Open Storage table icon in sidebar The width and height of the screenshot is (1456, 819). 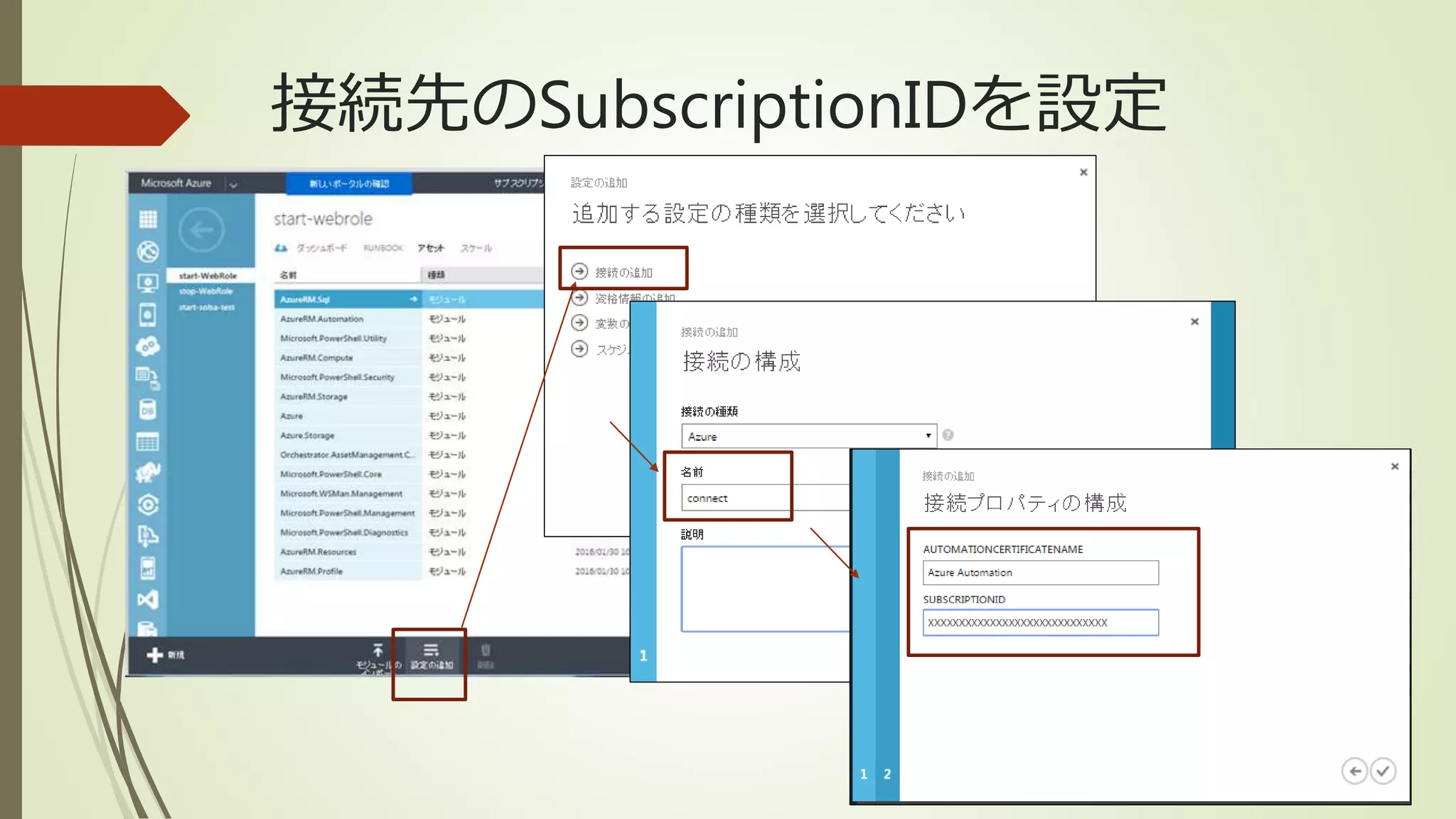coord(148,441)
